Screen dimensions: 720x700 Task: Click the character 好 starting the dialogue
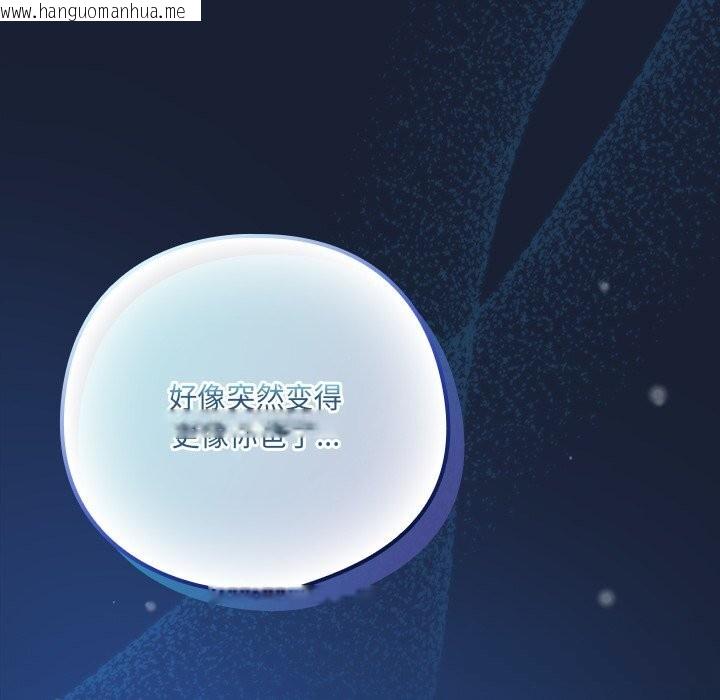181,398
